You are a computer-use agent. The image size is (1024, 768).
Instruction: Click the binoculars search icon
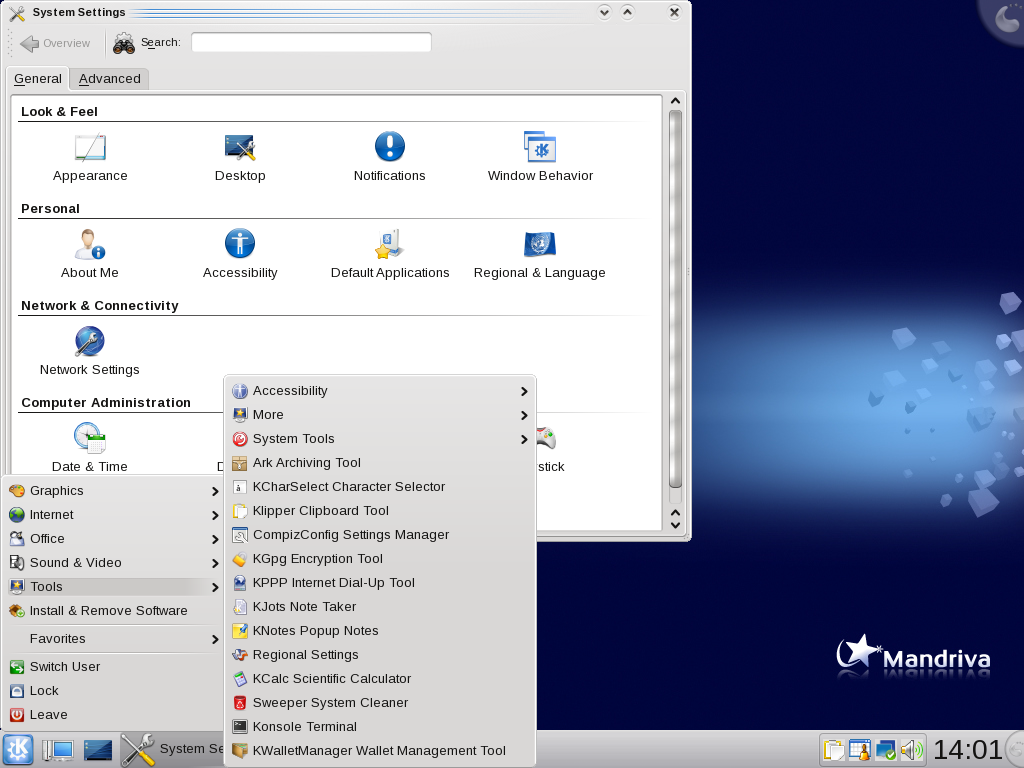point(123,43)
